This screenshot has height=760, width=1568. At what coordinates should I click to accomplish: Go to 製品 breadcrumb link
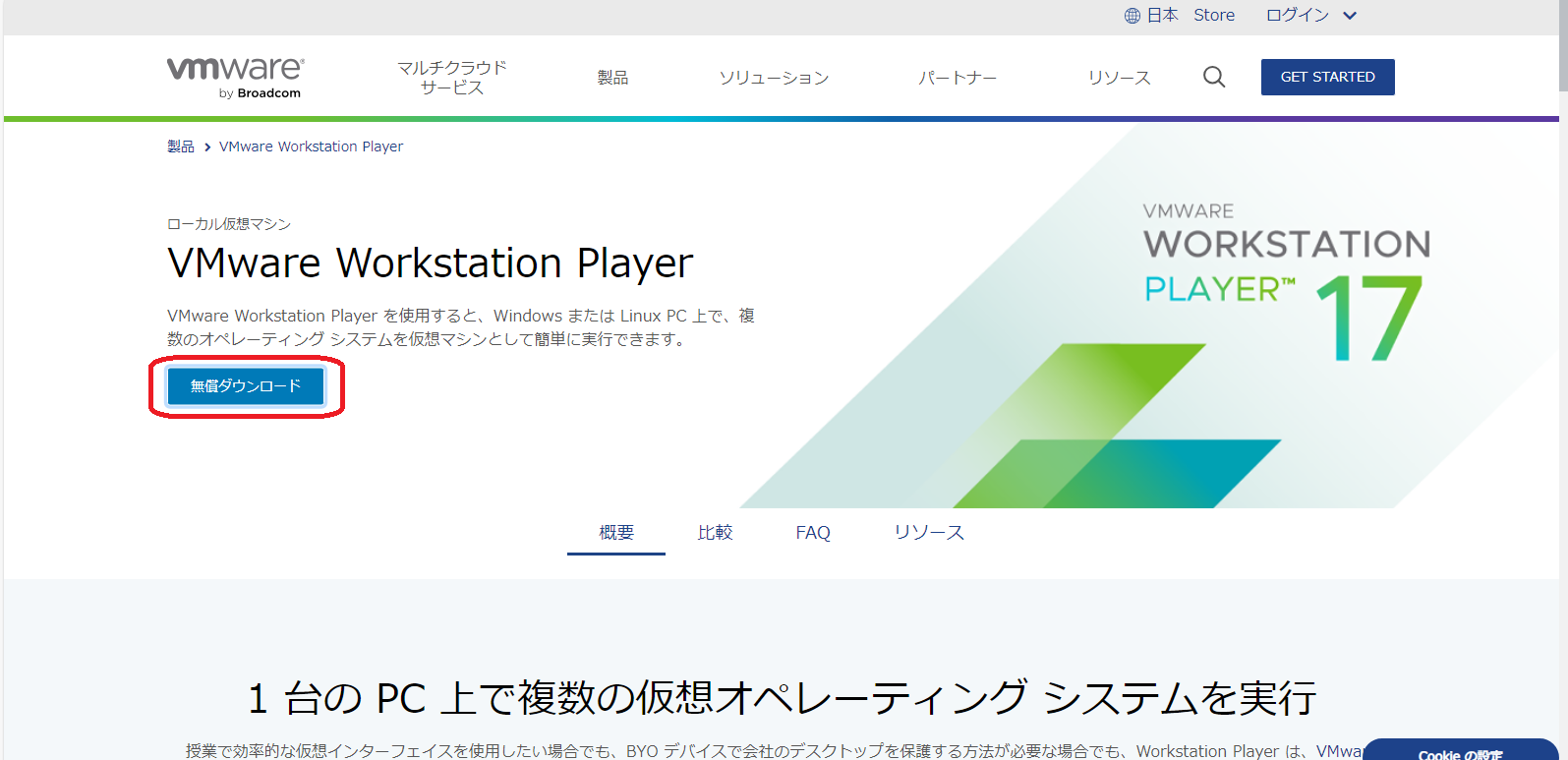180,146
